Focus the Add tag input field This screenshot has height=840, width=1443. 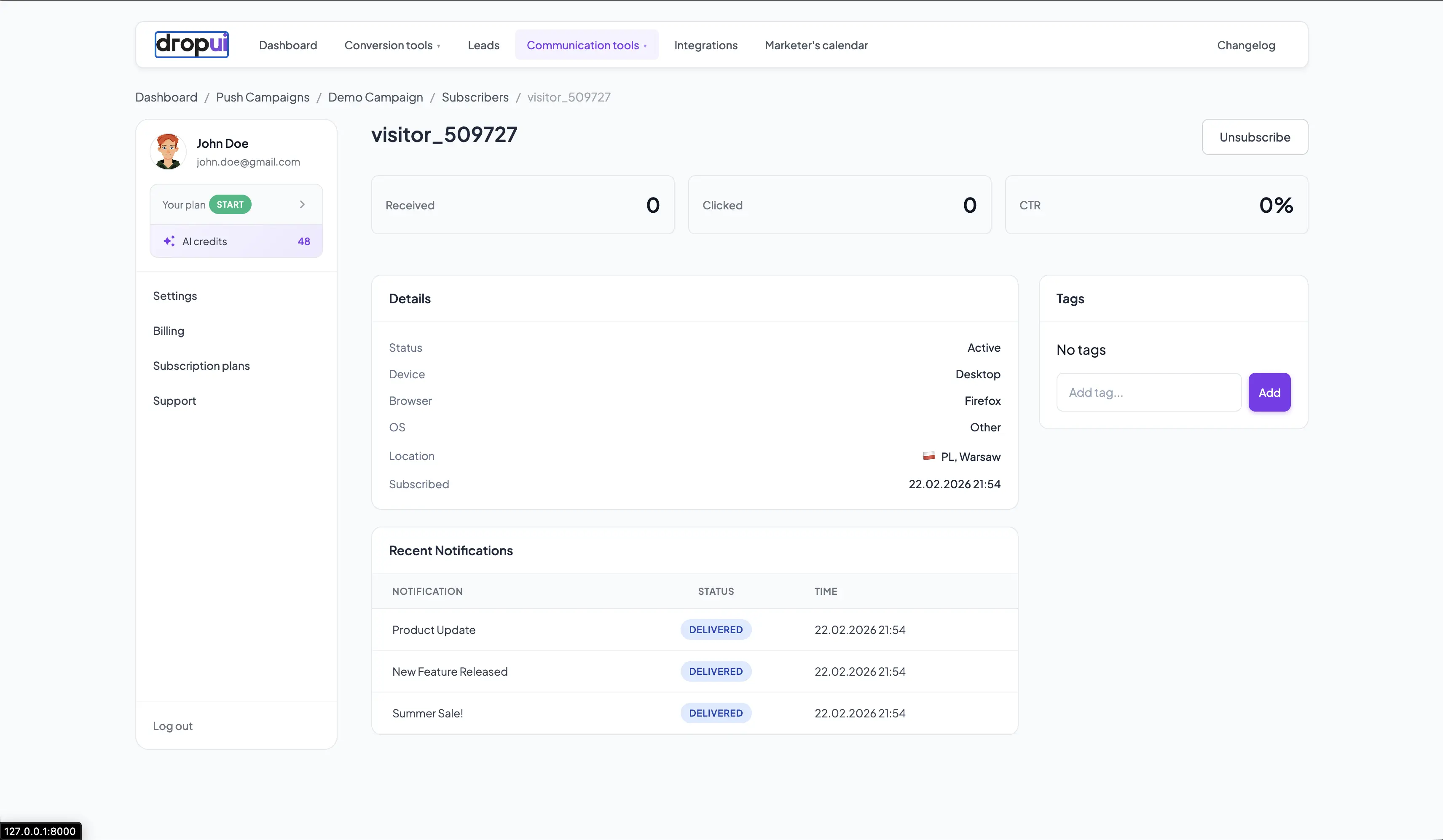[1149, 393]
